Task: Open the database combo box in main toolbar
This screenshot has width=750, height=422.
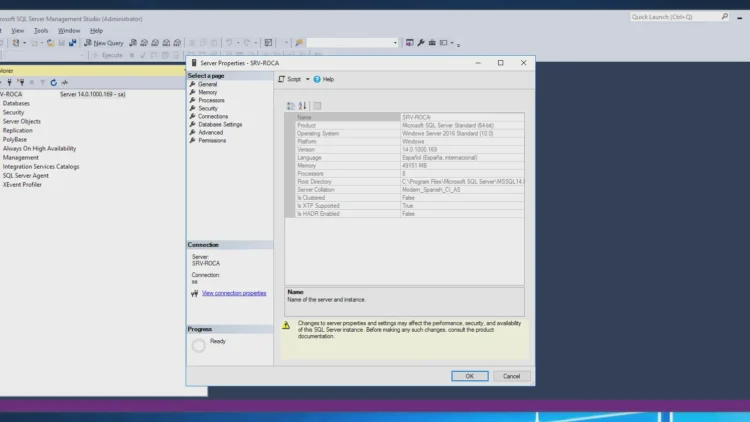Action: click(x=352, y=43)
